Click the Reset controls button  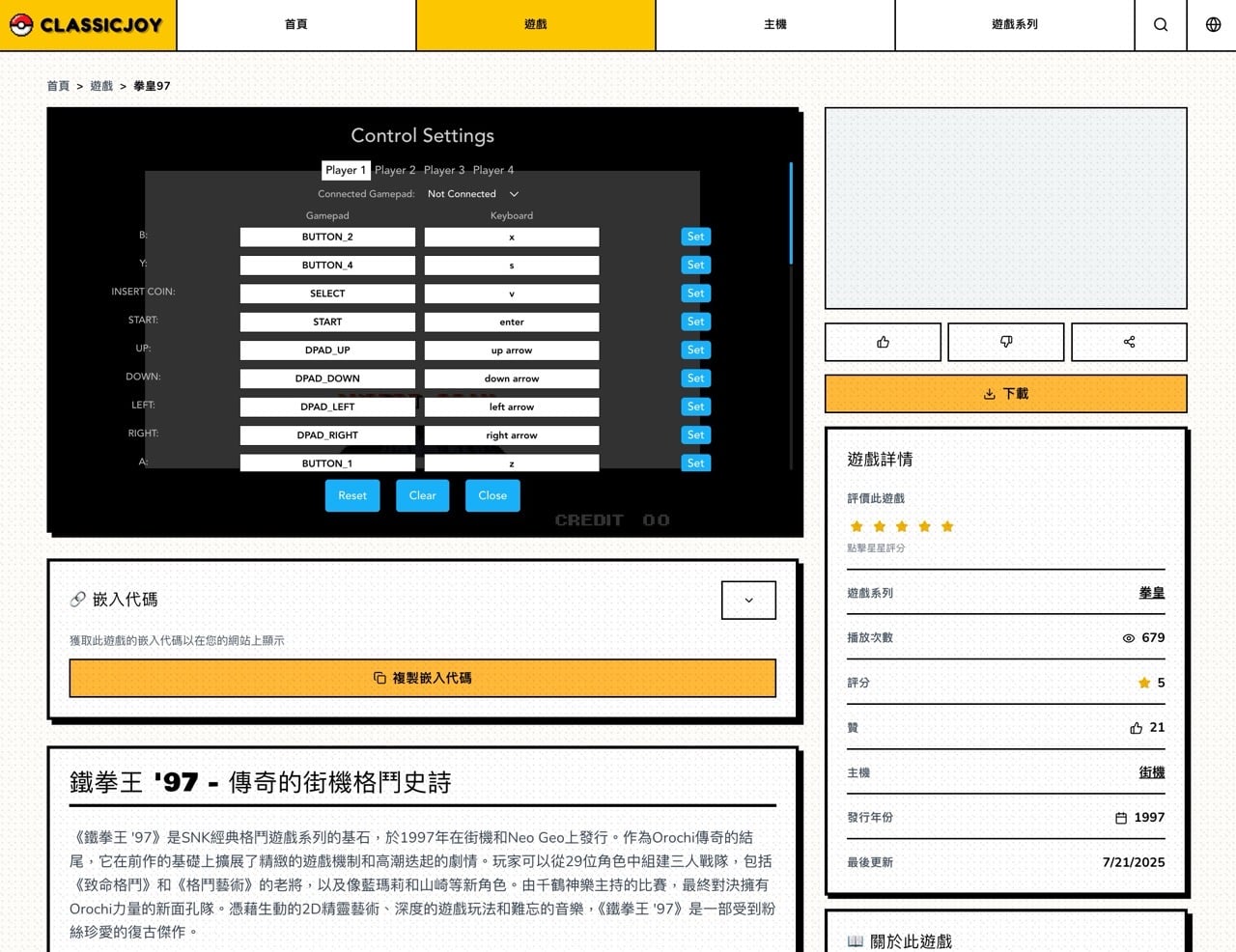(352, 495)
